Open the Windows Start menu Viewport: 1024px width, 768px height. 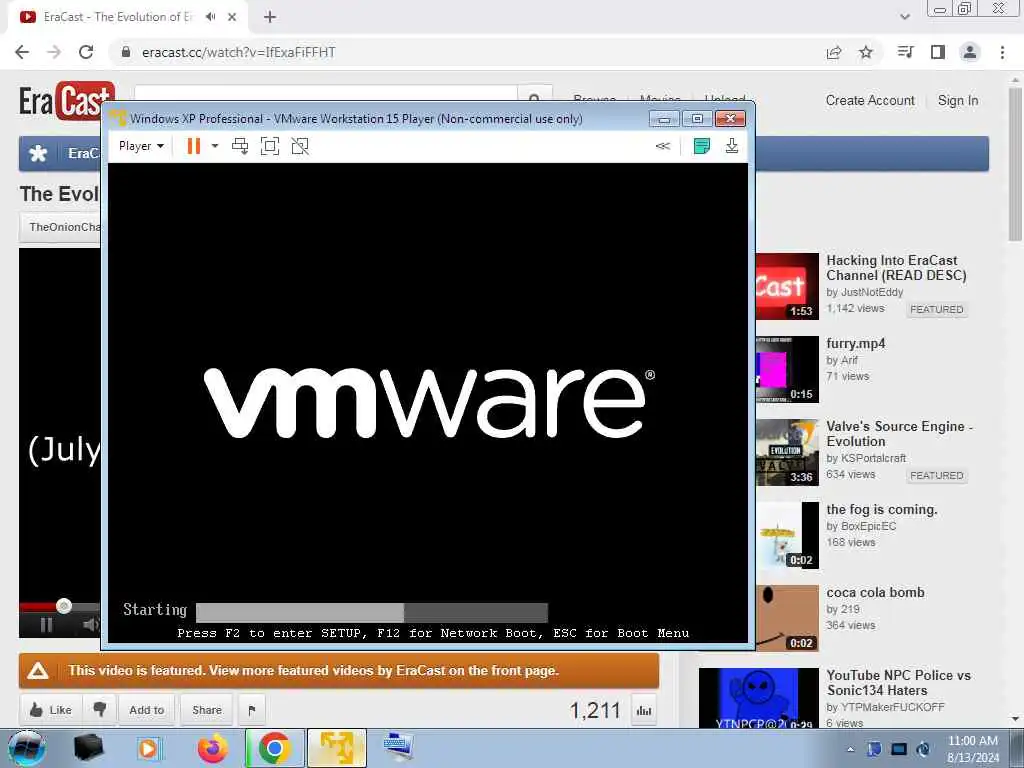pyautogui.click(x=27, y=748)
